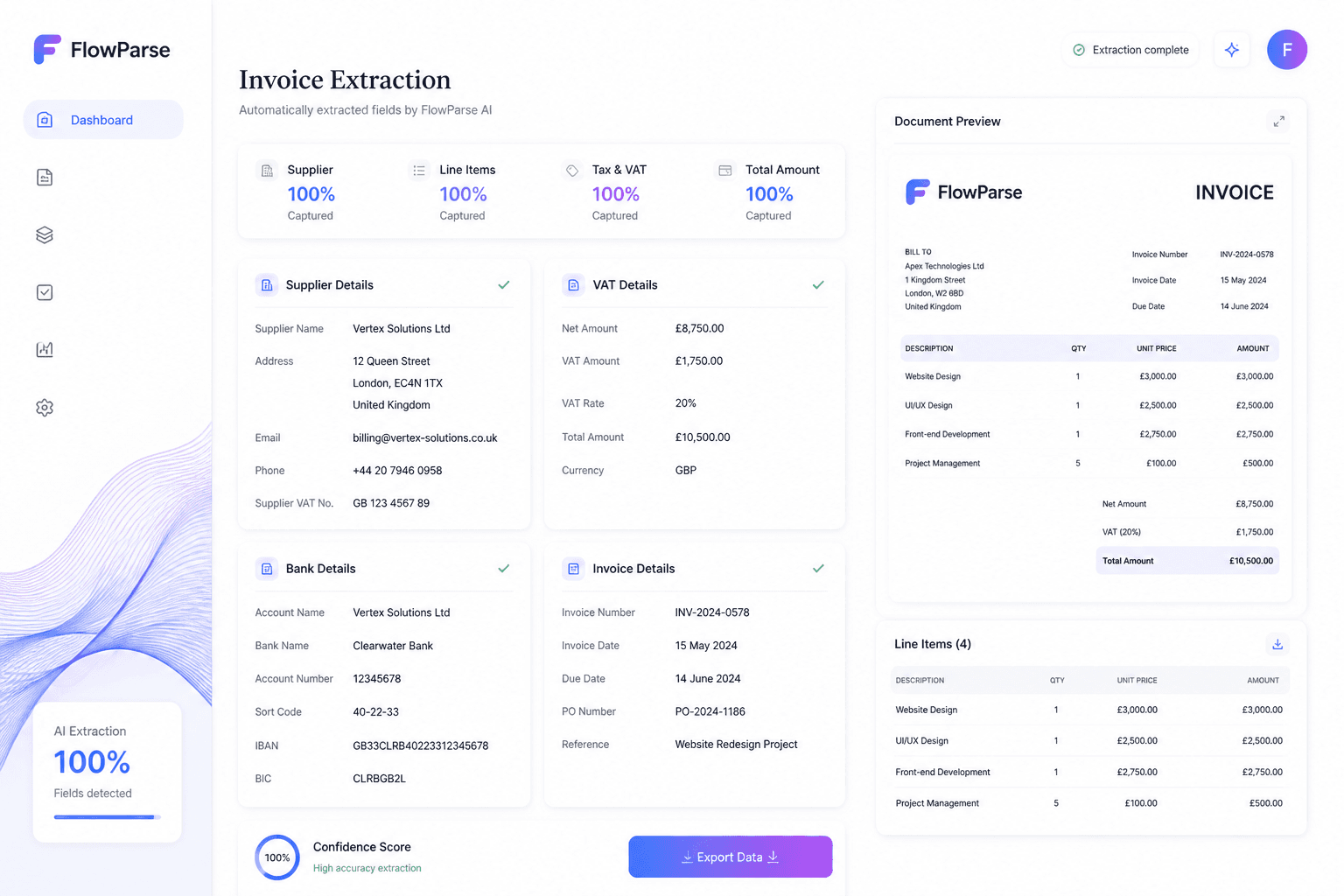Viewport: 1344px width, 896px height.
Task: Click the VAT Details verified checkmark
Action: 818,285
